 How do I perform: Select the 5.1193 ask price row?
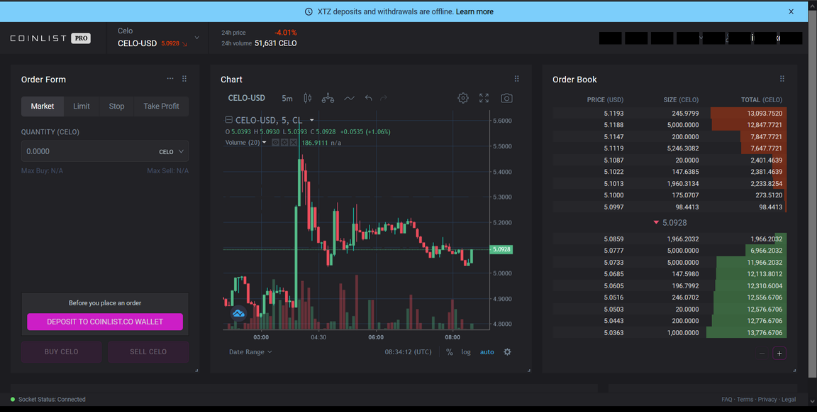pos(670,113)
